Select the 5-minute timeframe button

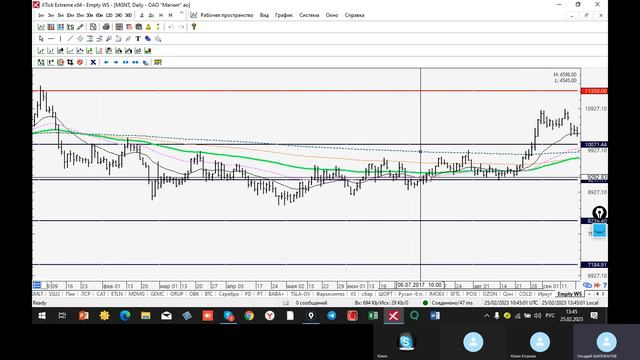point(60,15)
